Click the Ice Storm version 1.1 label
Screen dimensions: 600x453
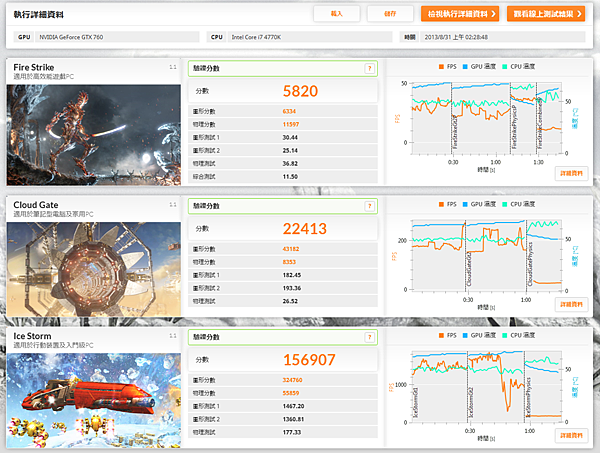click(x=173, y=336)
